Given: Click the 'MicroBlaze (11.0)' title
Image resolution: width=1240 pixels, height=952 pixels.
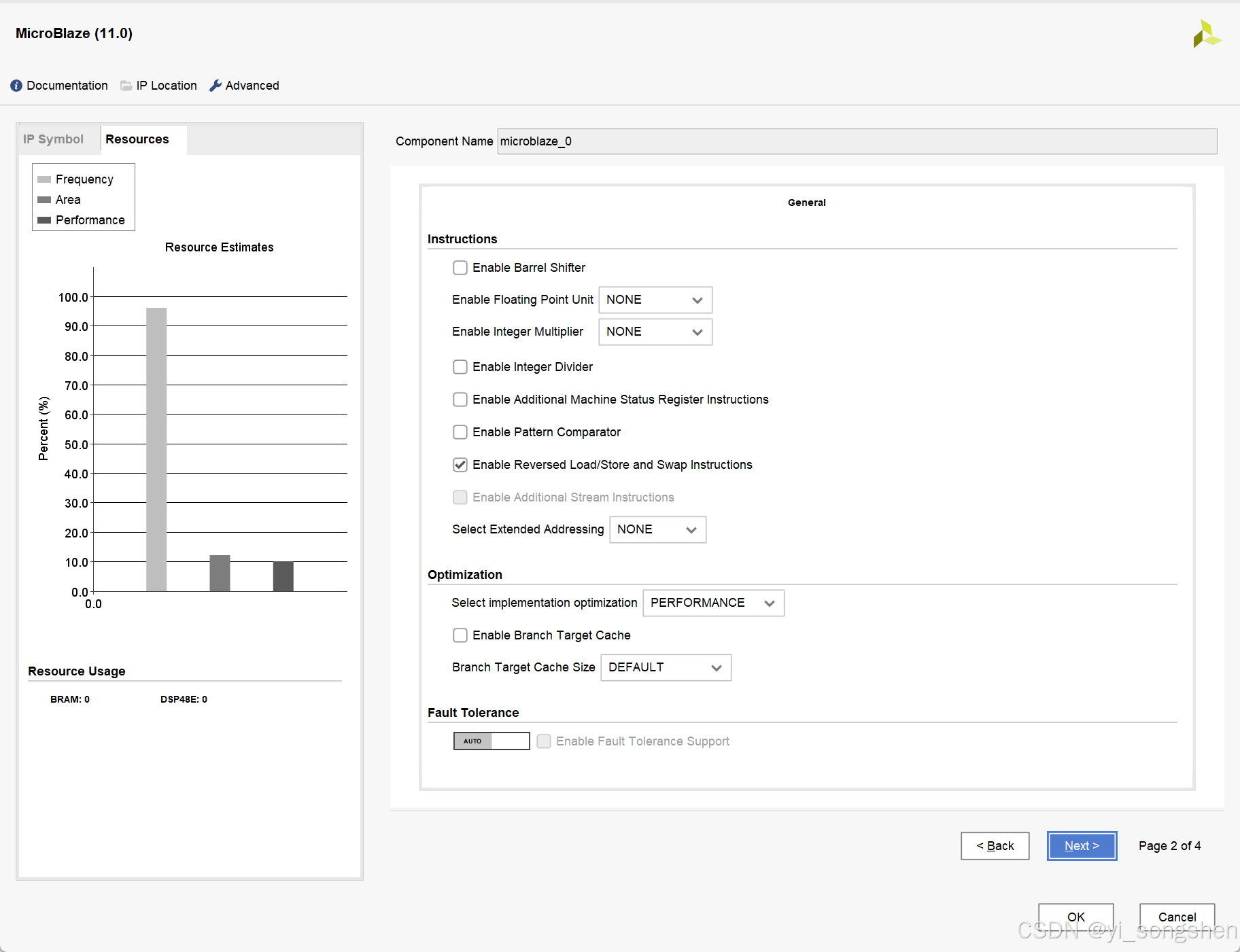Looking at the screenshot, I should tap(74, 33).
